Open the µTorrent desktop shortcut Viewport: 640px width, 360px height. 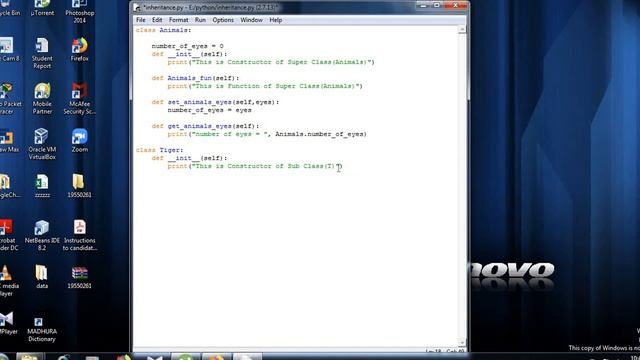click(x=42, y=8)
